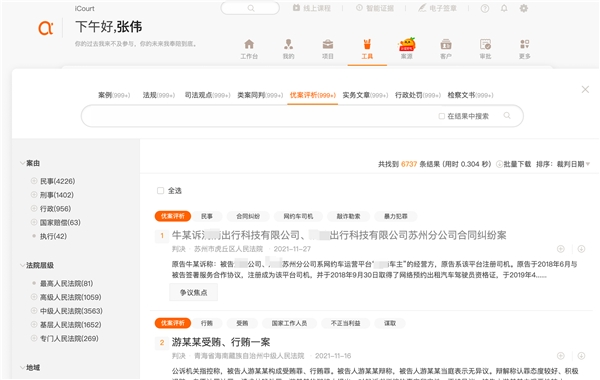Image resolution: width=600 pixels, height=380 pixels.
Task: Open 电子签章 in the top bar
Action: 437,8
